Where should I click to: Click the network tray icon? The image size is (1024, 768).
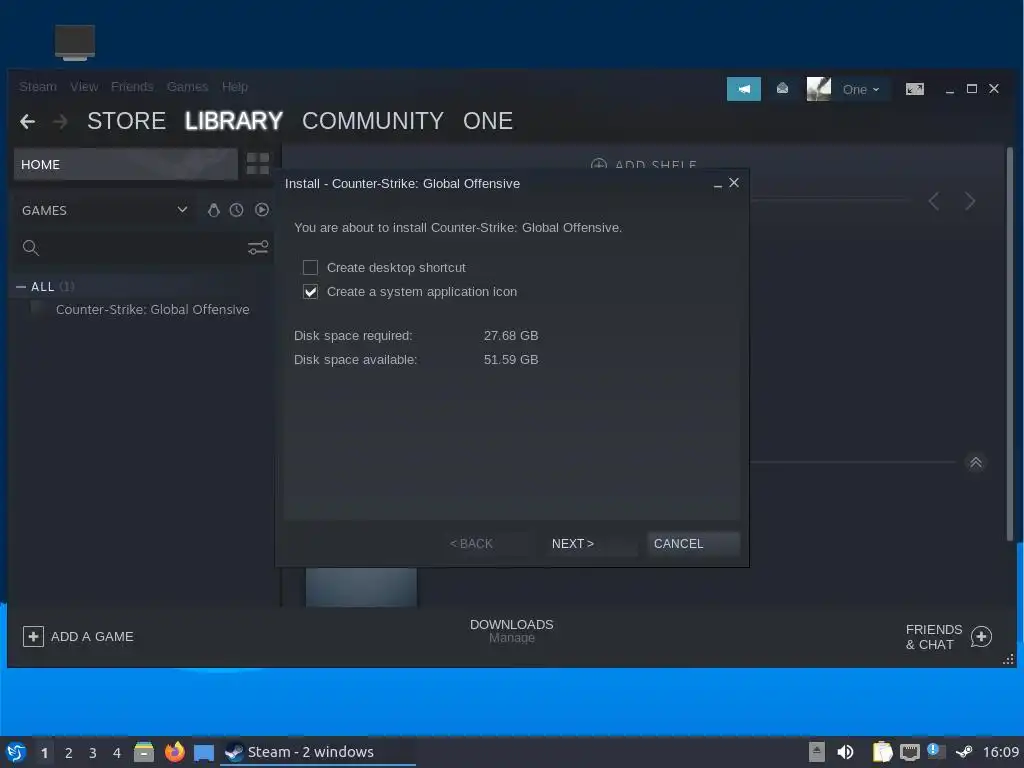pos(910,752)
